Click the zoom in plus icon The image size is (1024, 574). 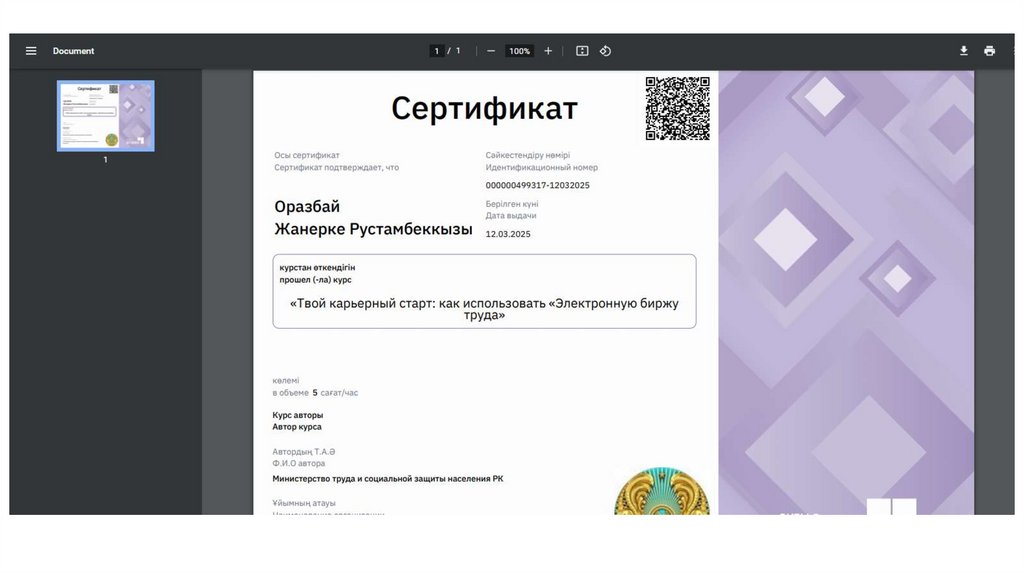(548, 51)
